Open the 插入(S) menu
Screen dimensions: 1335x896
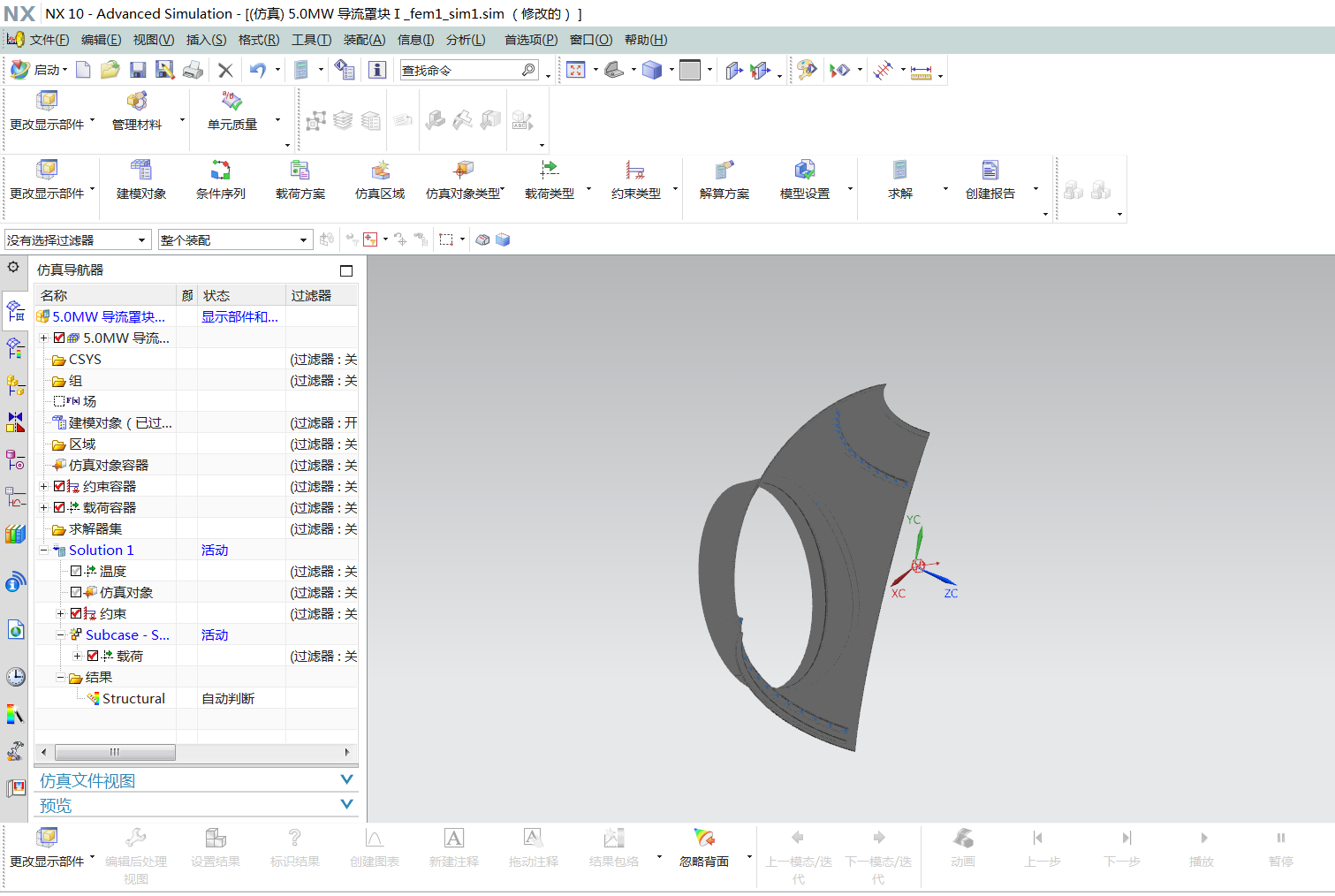206,40
